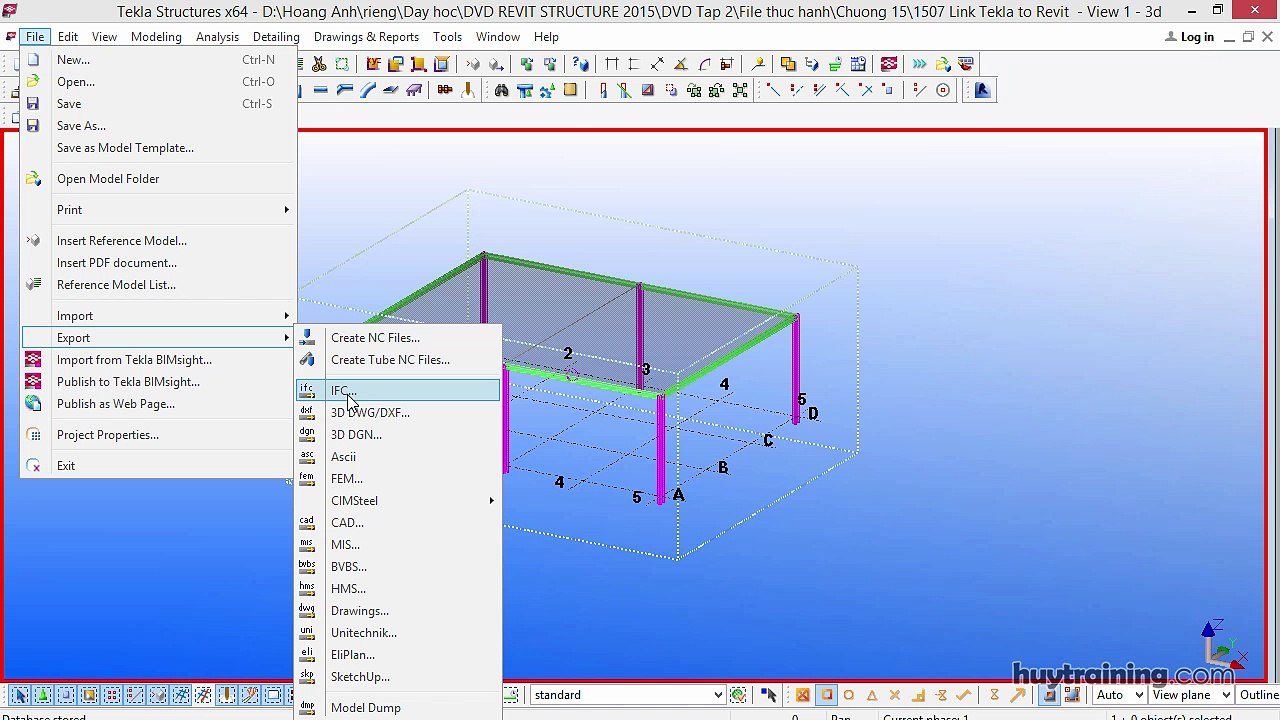
Task: Click the skp icon beside SketchUp
Action: tap(307, 676)
